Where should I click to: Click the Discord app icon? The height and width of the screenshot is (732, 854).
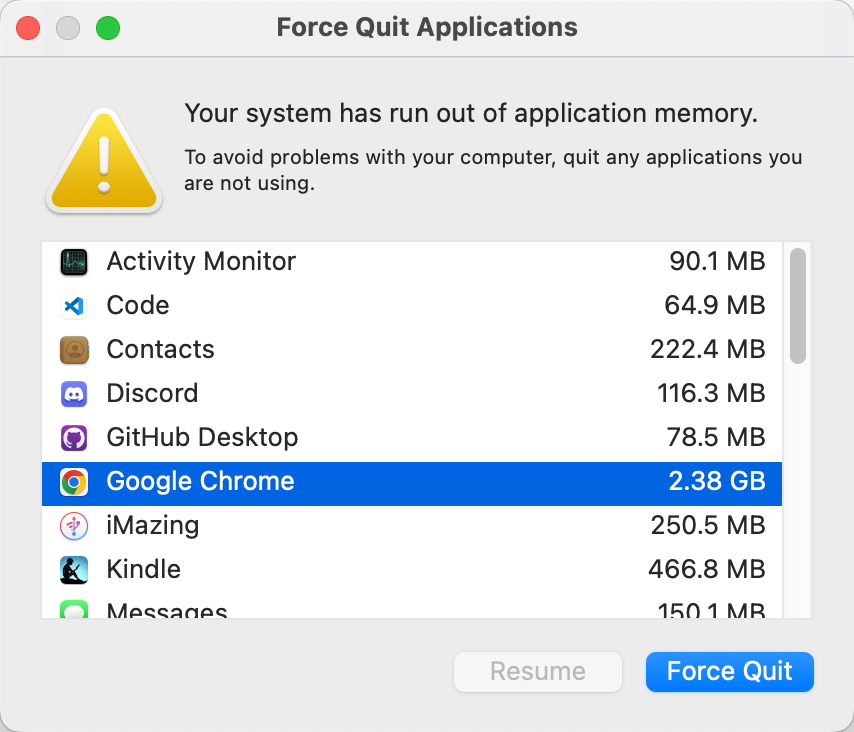click(x=74, y=394)
